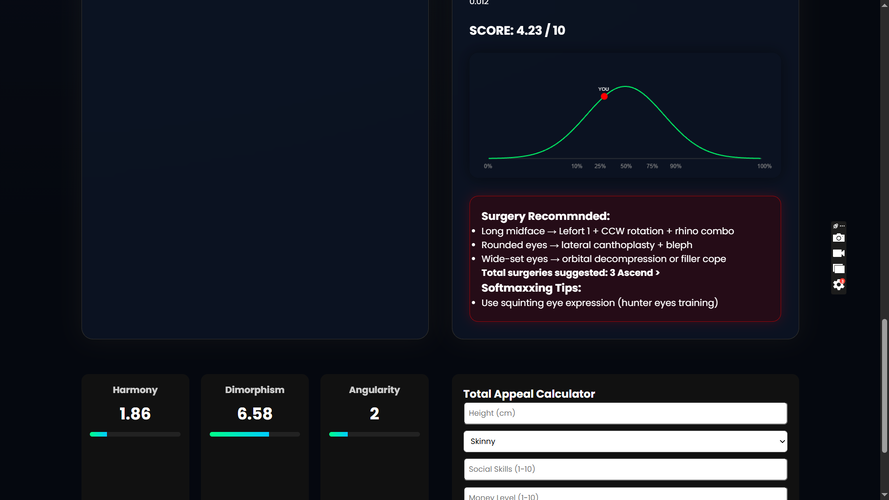Click the rocket icon atop the side toolbar
This screenshot has height=500, width=889.
pos(836,226)
